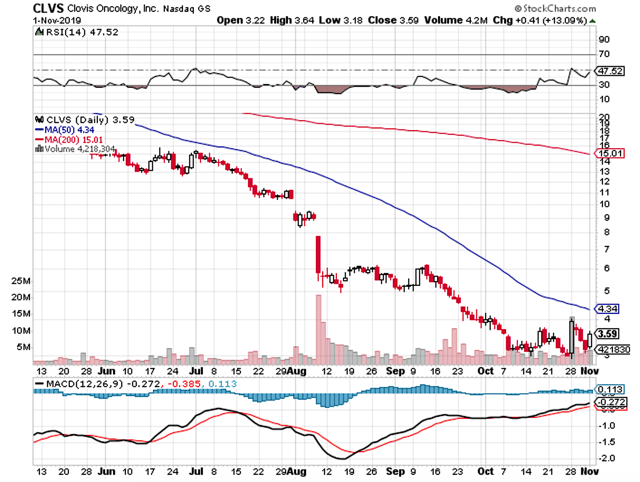Image resolution: width=640 pixels, height=482 pixels.
Task: Click the CLVS ticker symbol in the header
Action: (48, 8)
